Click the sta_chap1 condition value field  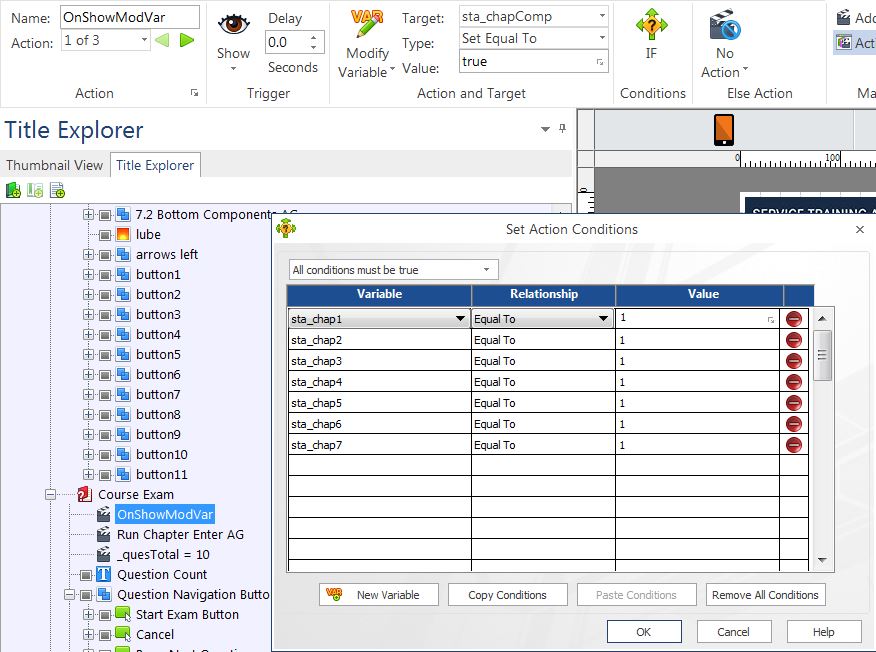coord(697,318)
